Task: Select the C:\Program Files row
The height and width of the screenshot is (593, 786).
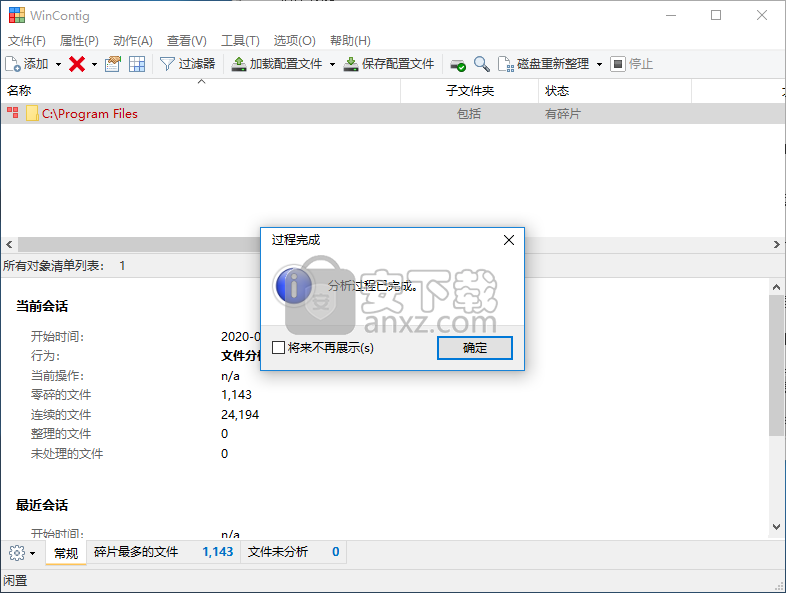Action: click(393, 114)
